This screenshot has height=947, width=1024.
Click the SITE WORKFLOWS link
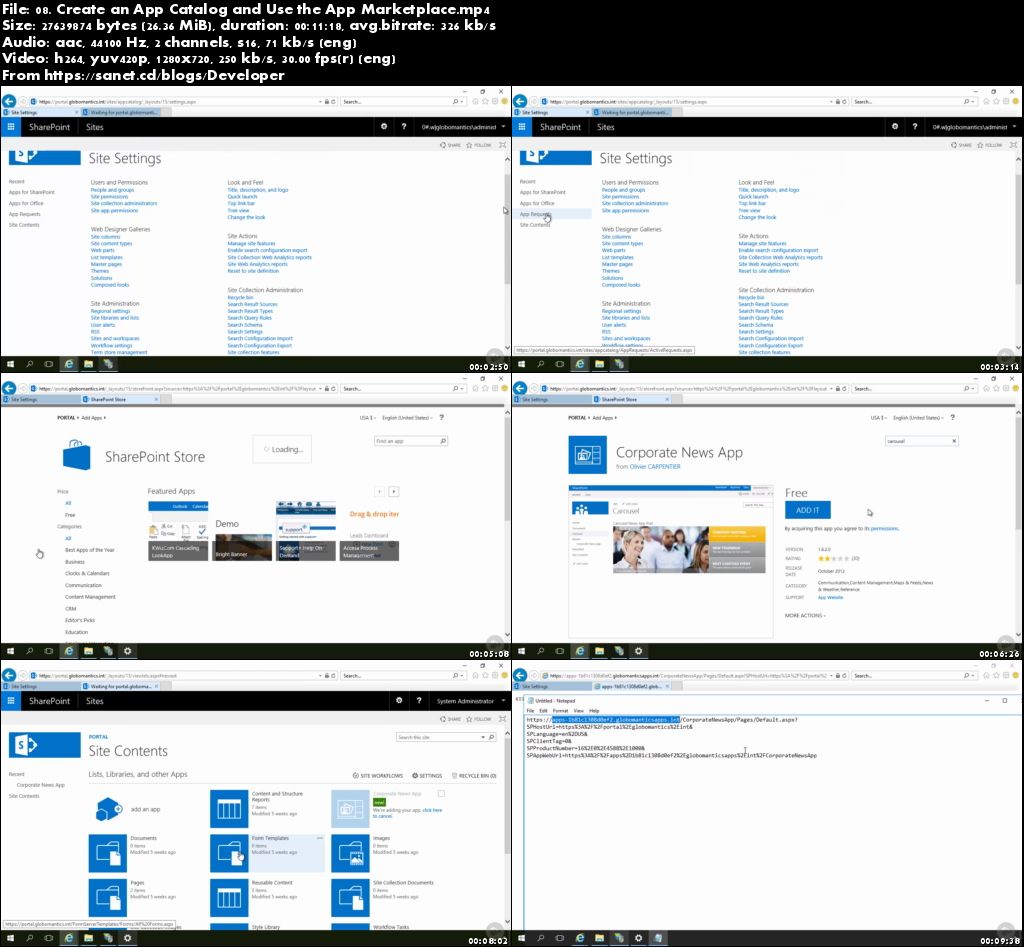point(378,776)
